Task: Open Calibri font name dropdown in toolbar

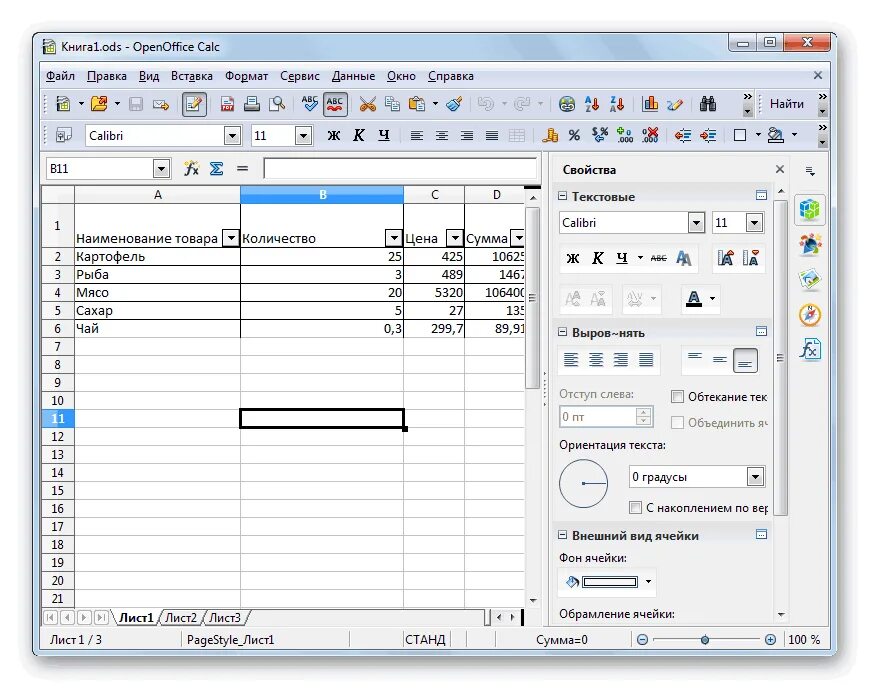Action: 232,135
